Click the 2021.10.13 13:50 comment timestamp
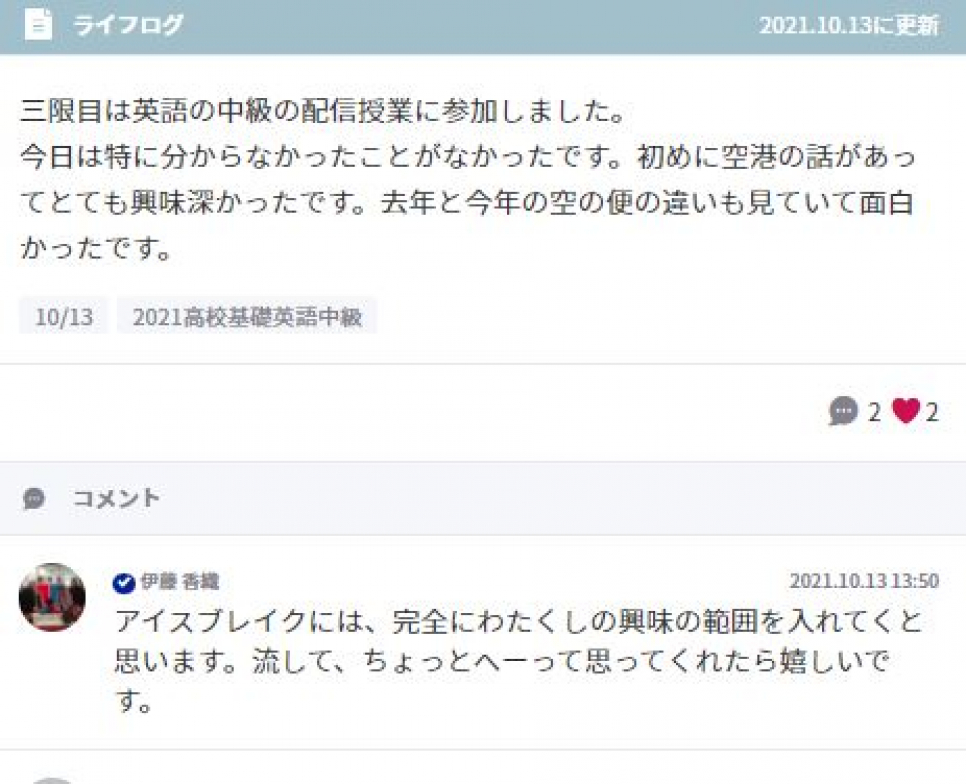 (x=864, y=581)
